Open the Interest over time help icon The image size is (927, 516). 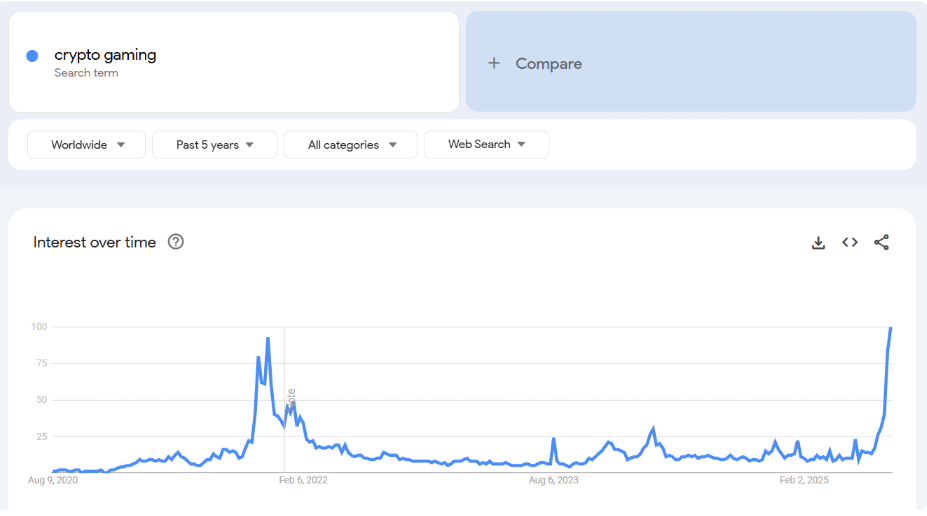pyautogui.click(x=176, y=242)
